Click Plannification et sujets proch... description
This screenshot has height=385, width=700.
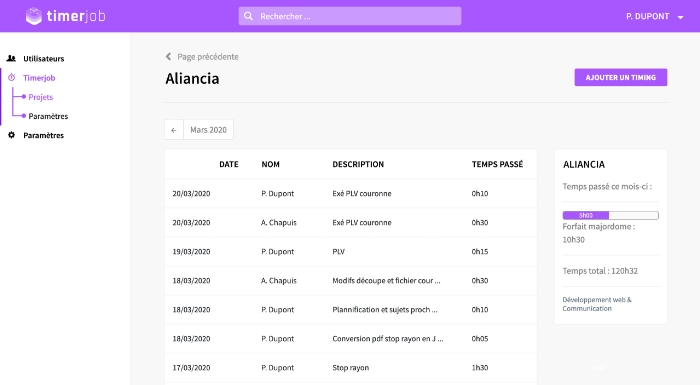pyautogui.click(x=385, y=310)
